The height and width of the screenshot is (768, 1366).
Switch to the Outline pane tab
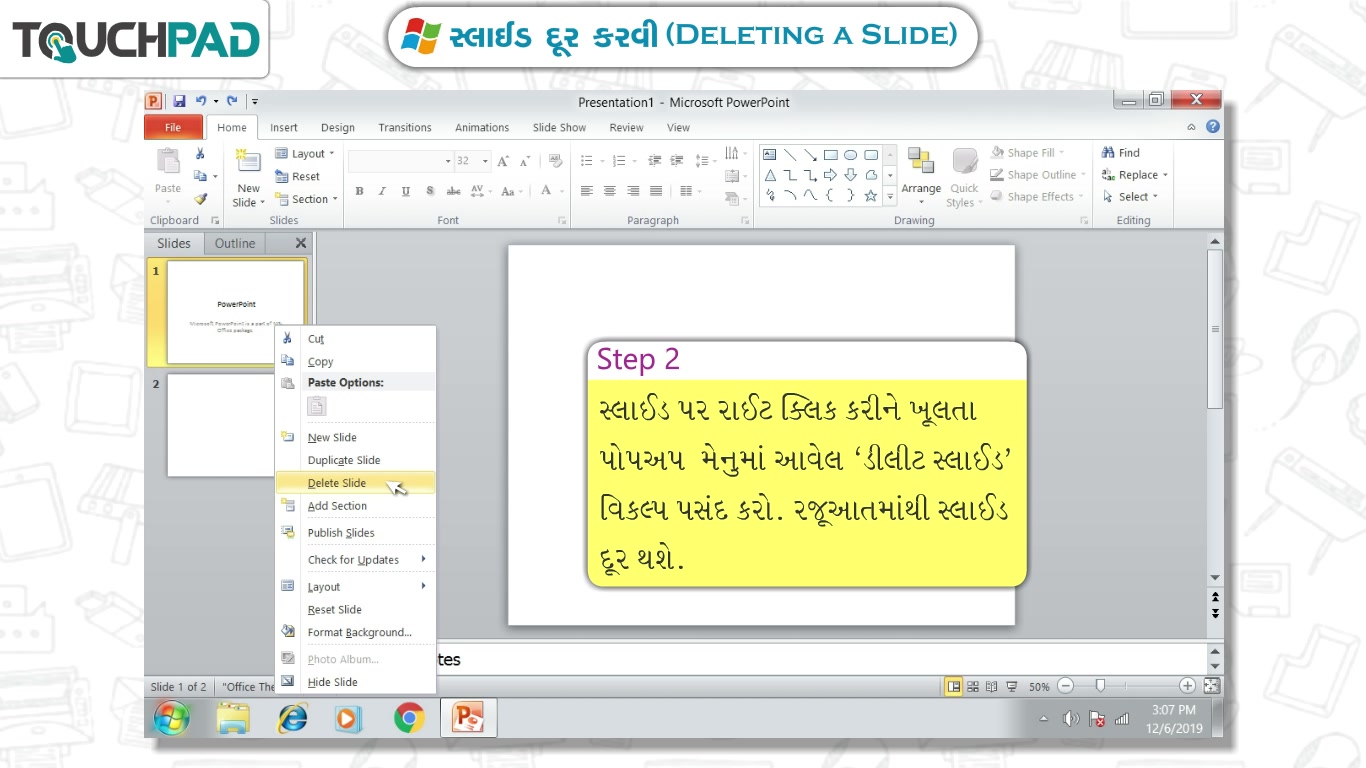[235, 243]
